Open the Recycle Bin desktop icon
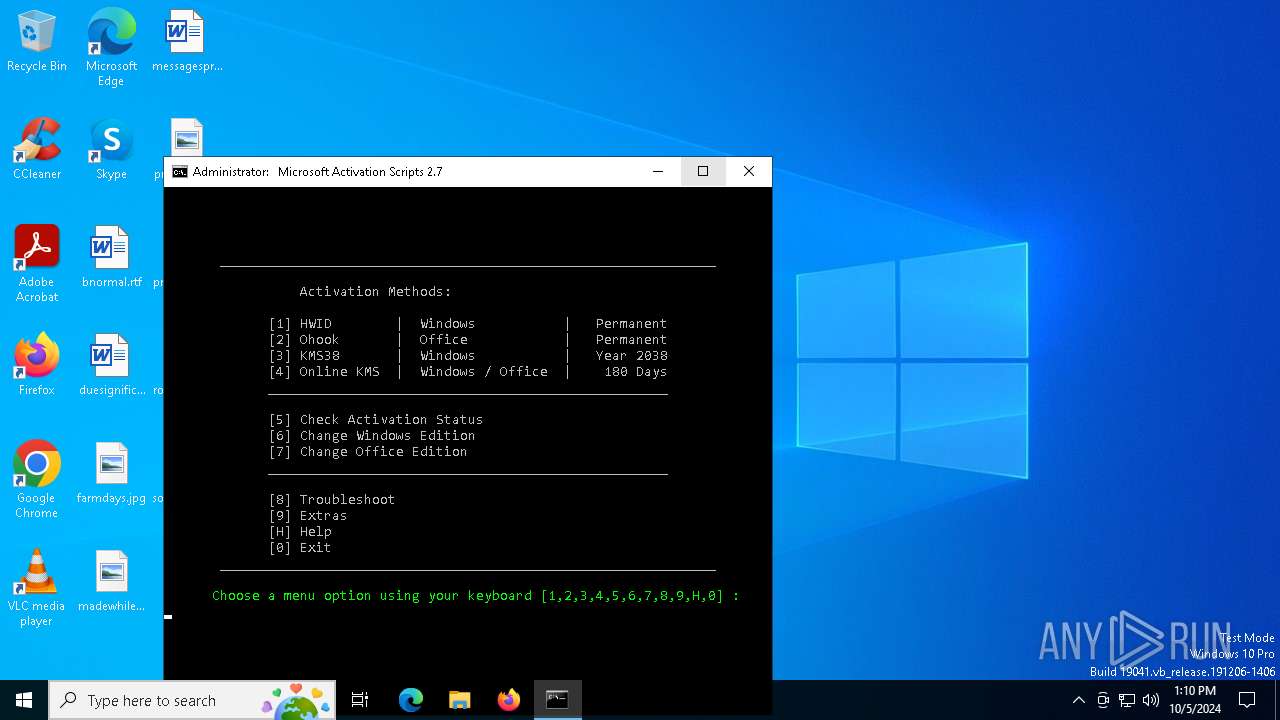This screenshot has width=1280, height=720. click(x=37, y=42)
